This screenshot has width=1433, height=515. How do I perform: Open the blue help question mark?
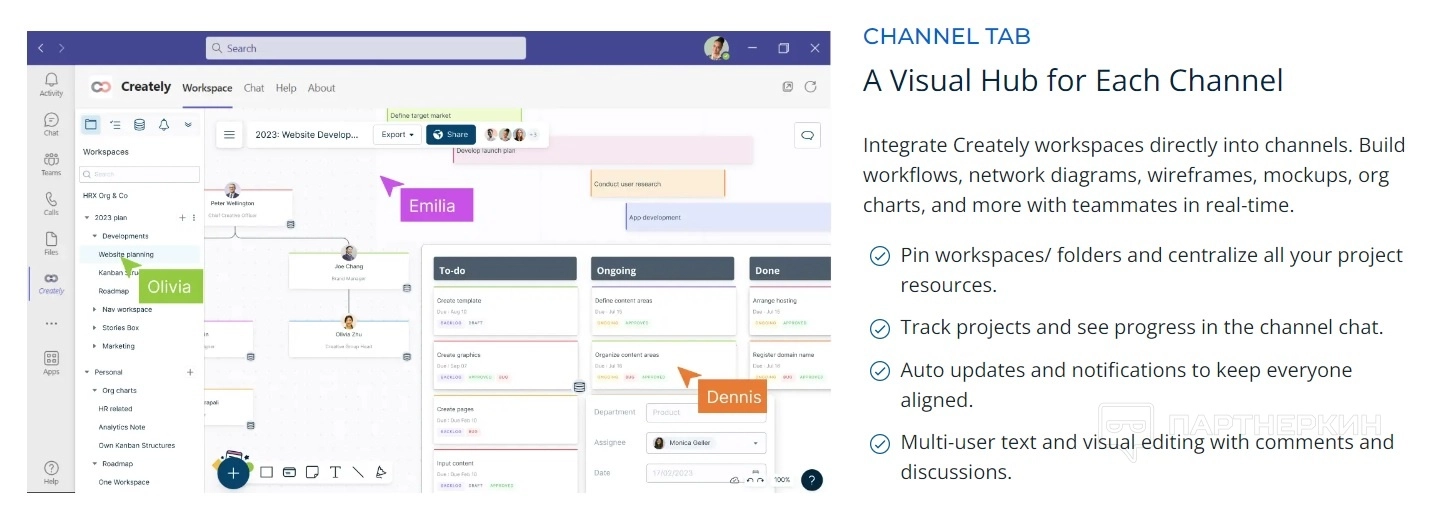812,480
